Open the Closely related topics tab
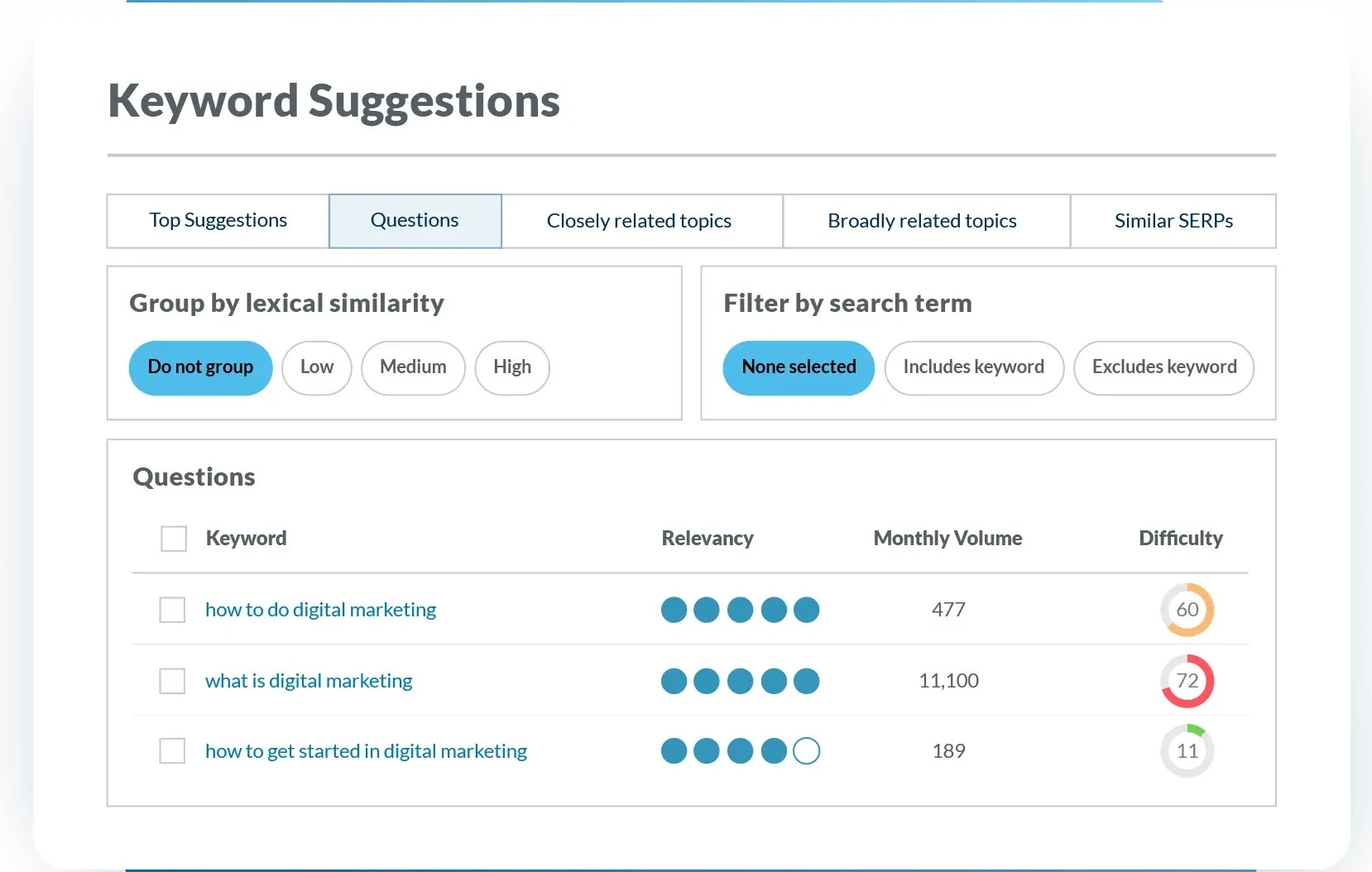Image resolution: width=1372 pixels, height=872 pixels. pyautogui.click(x=639, y=221)
